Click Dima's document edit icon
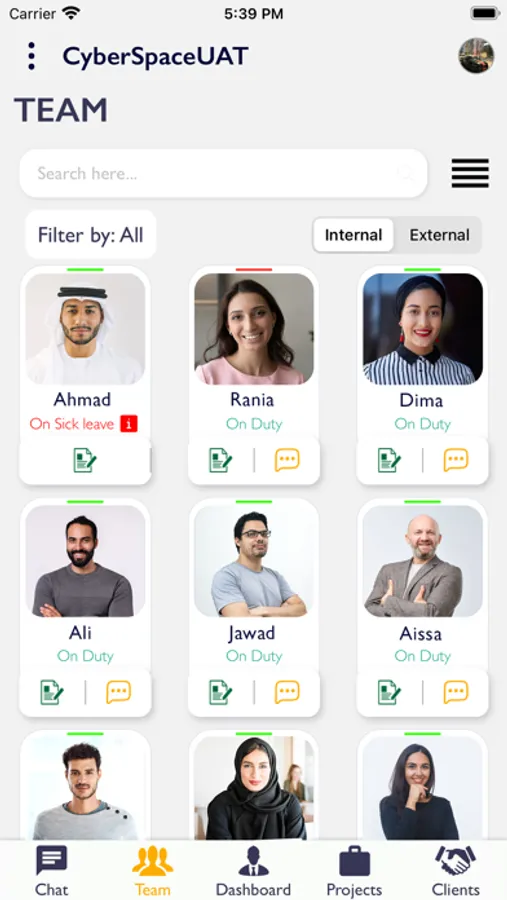Image resolution: width=507 pixels, height=900 pixels. (x=389, y=460)
